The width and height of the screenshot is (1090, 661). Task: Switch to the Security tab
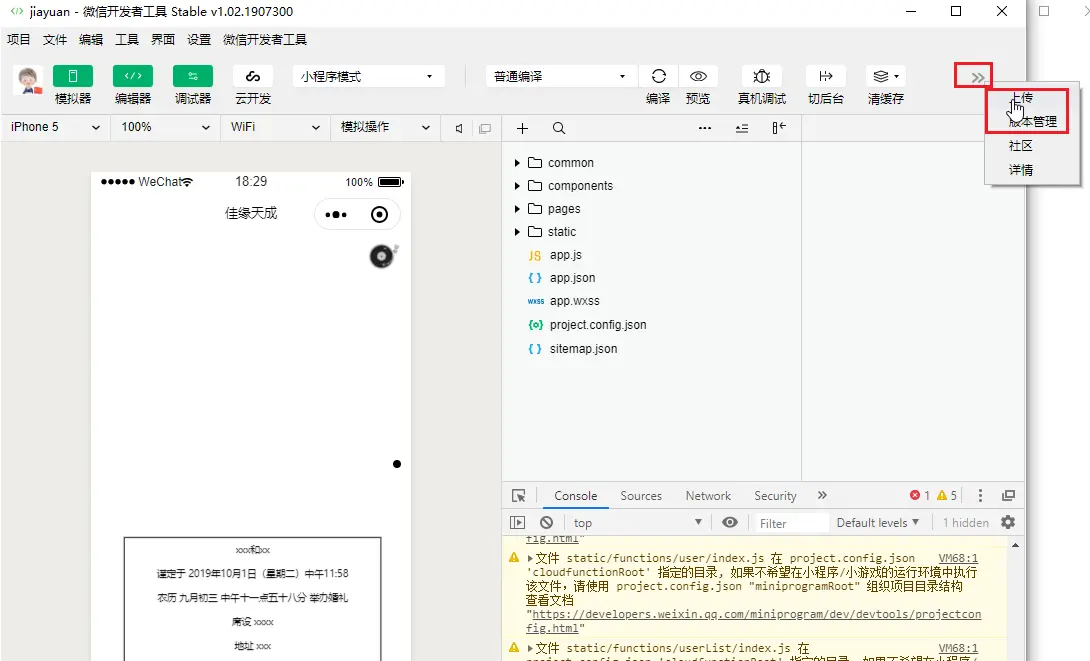(x=775, y=496)
